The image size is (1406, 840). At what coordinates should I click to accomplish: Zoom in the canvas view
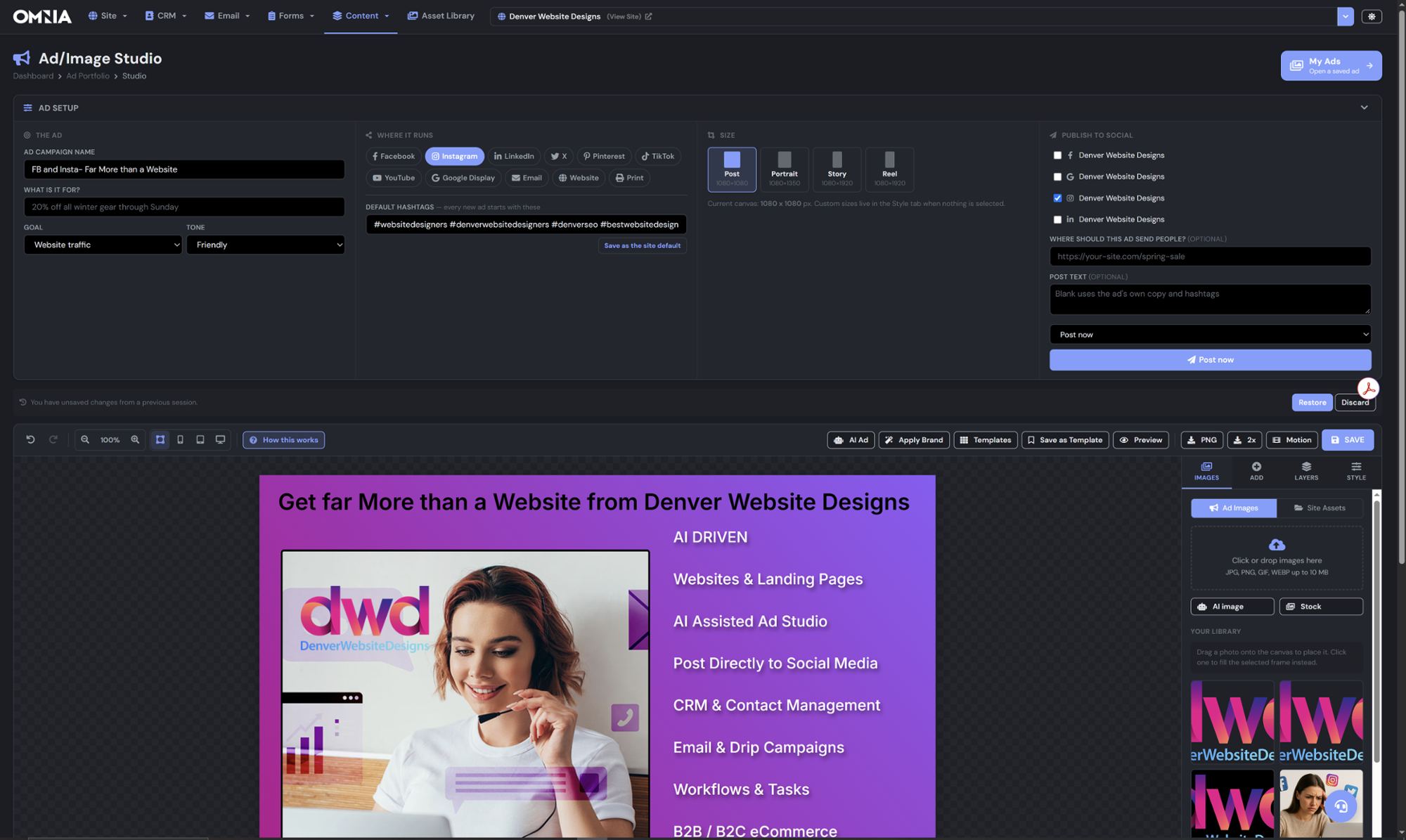tap(135, 439)
